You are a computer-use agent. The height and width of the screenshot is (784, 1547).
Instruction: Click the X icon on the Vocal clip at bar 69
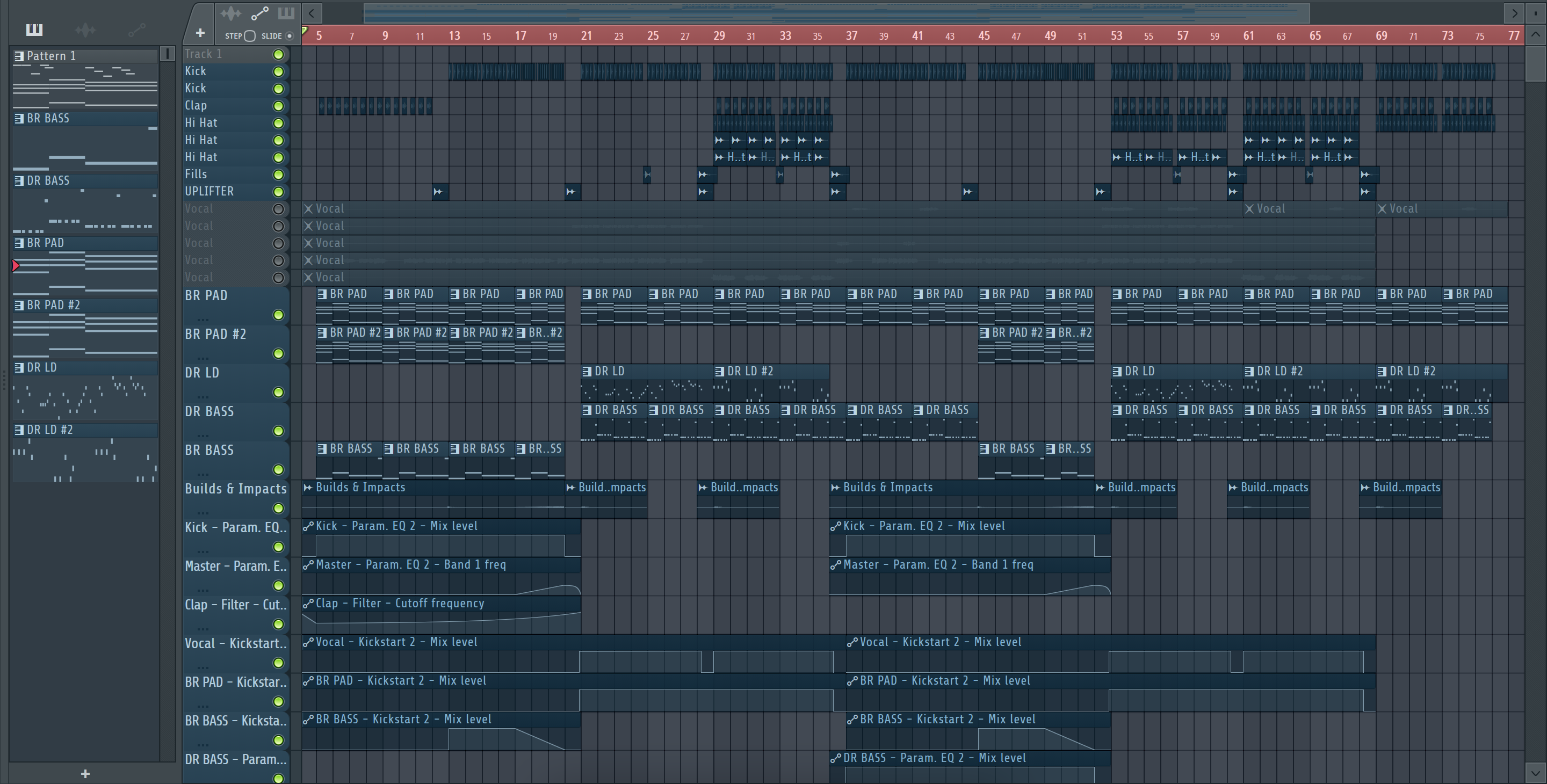pos(1382,209)
